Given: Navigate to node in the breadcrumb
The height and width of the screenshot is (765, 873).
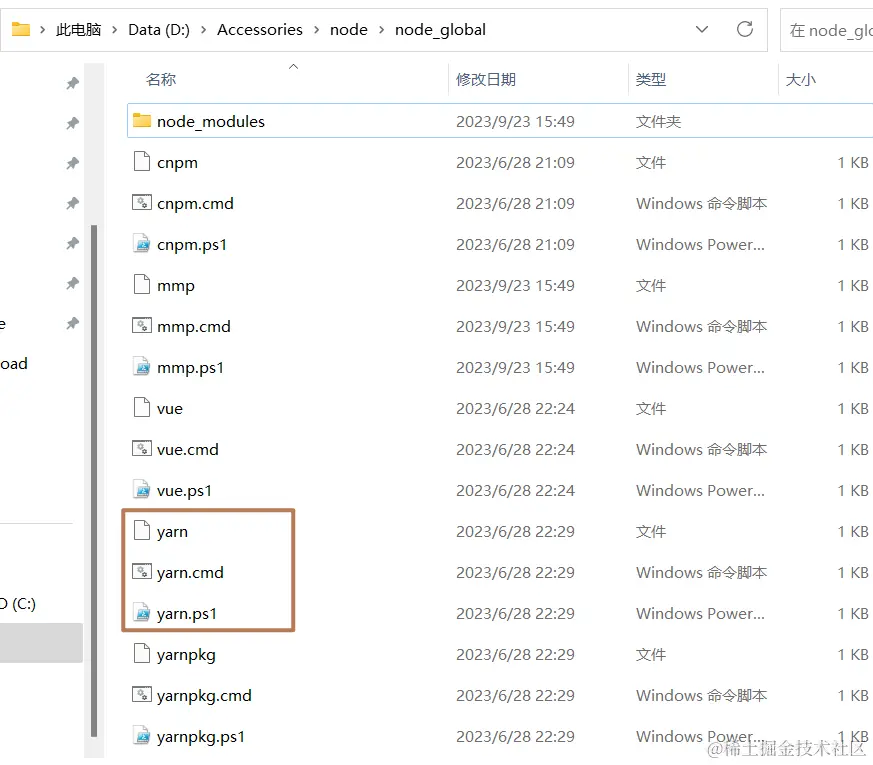Looking at the screenshot, I should (x=349, y=30).
